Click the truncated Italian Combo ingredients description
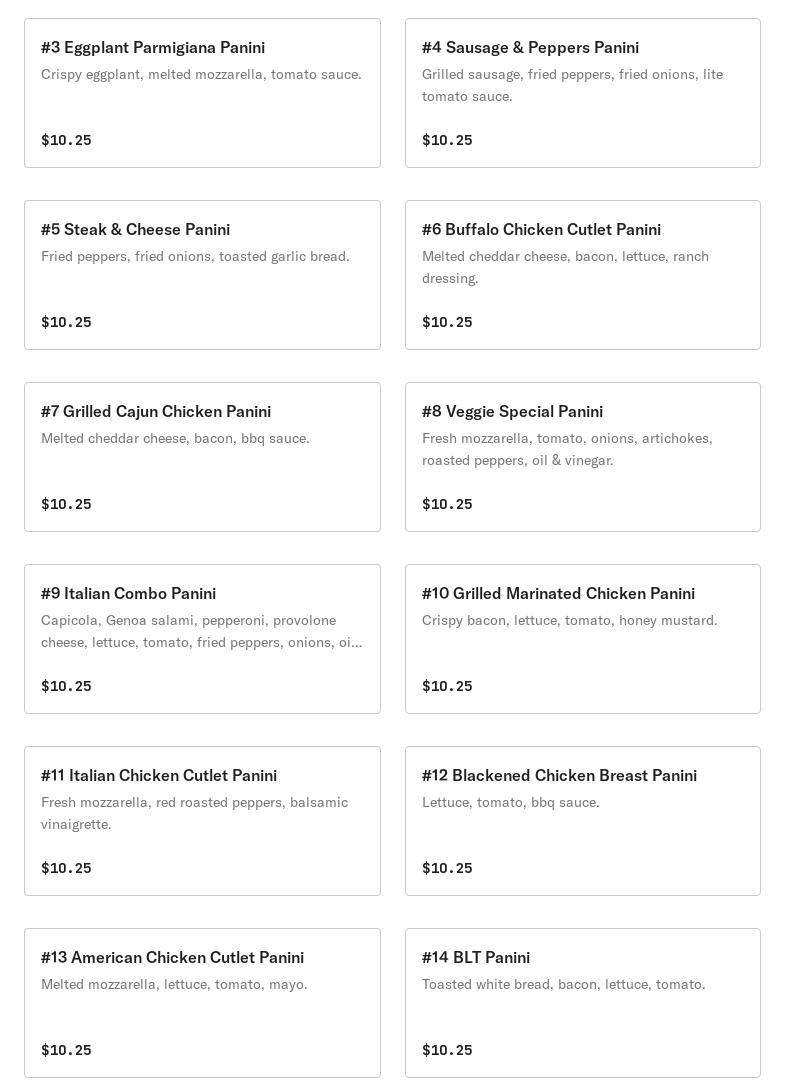This screenshot has width=785, height=1092. pyautogui.click(x=201, y=631)
